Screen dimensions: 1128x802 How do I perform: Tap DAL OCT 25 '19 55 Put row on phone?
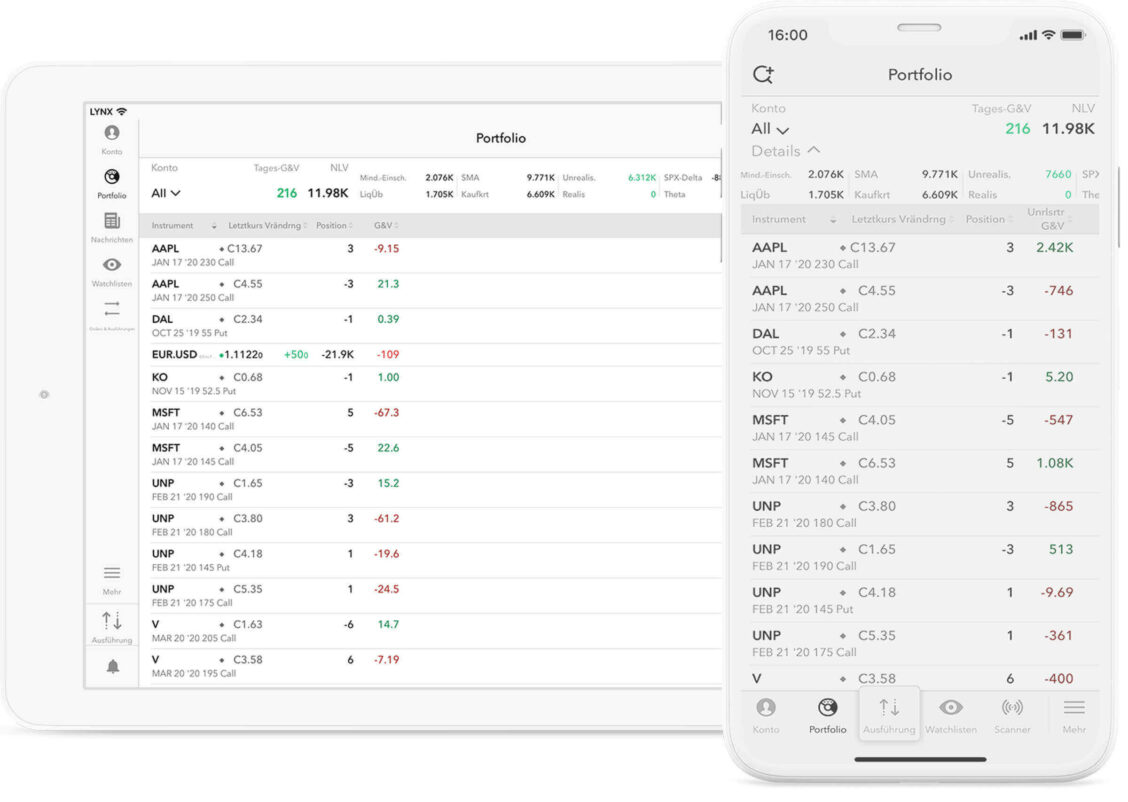919,342
